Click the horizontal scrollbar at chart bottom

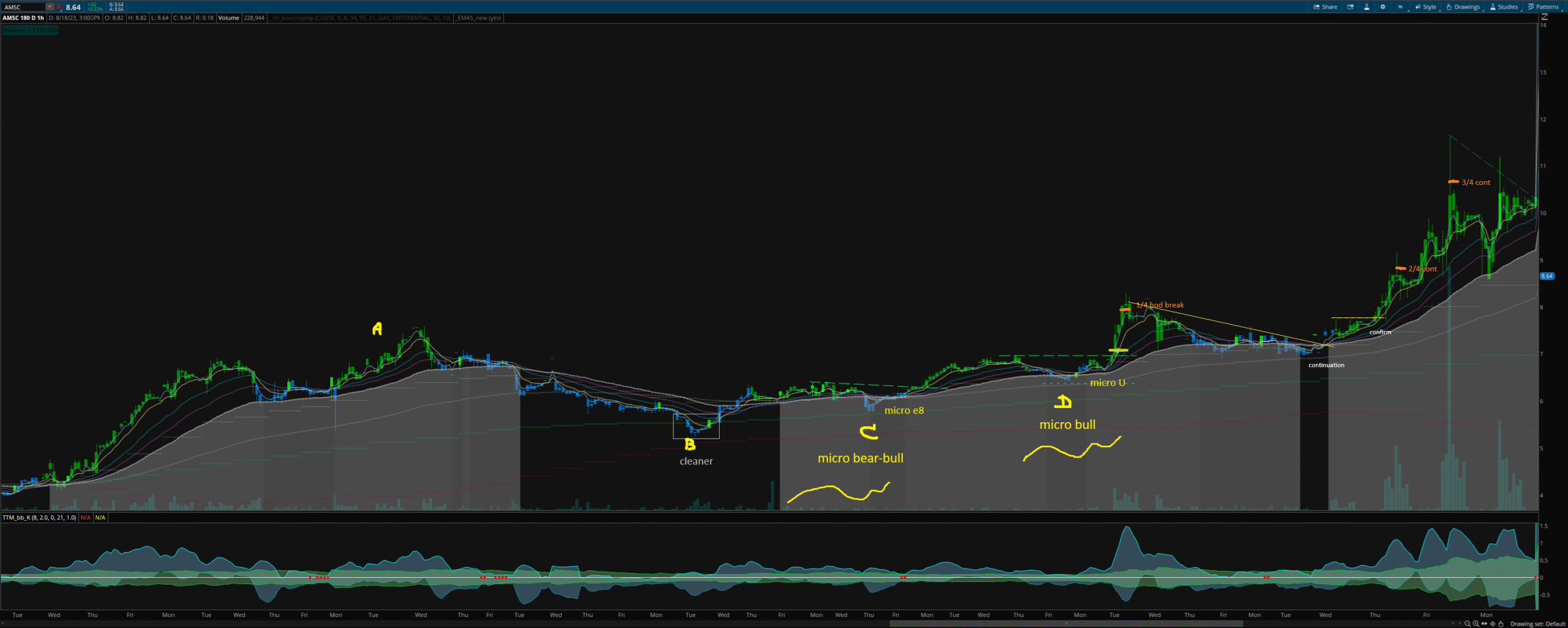click(x=1066, y=624)
